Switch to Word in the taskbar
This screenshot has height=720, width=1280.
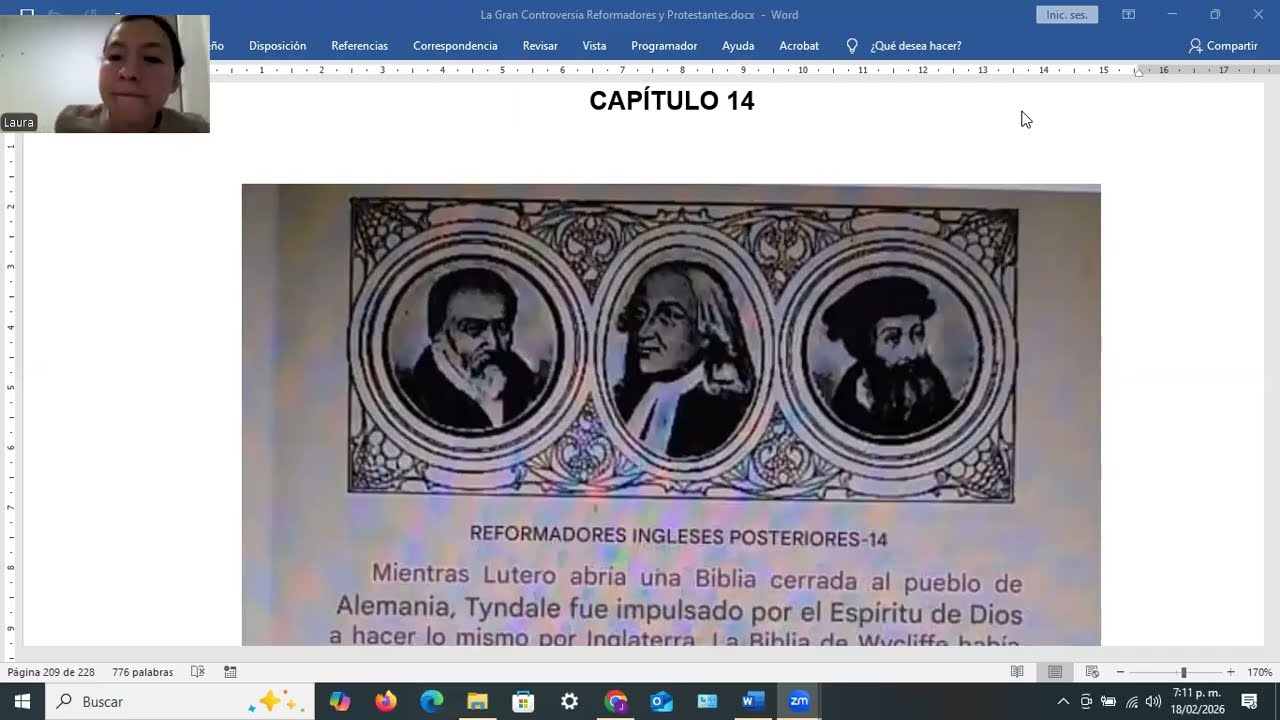click(753, 701)
